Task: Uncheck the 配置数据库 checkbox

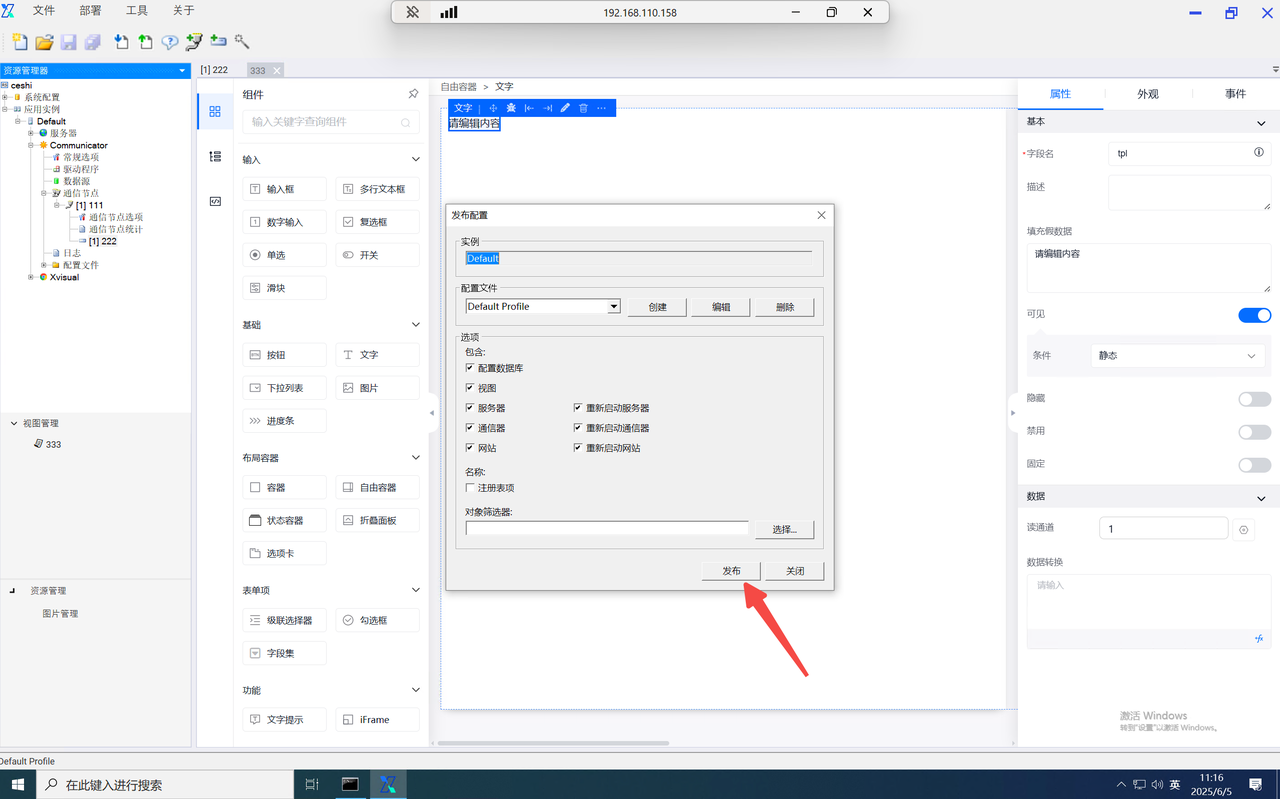Action: pyautogui.click(x=470, y=368)
